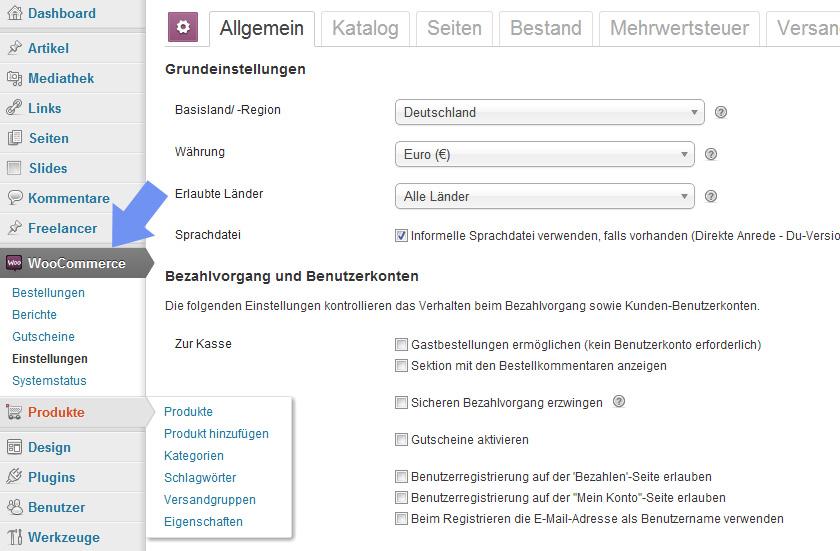Switch to the Katalog tab
840x551 pixels.
coord(365,28)
